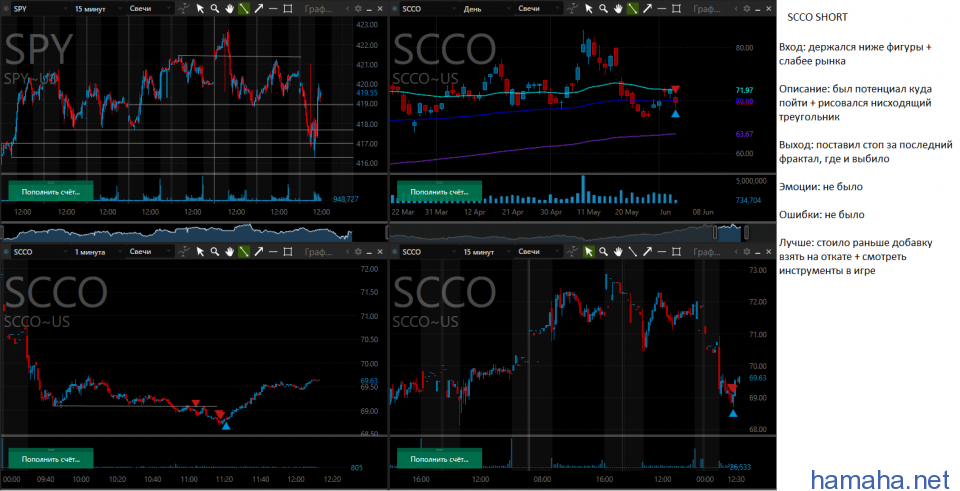Select rectangle tool in SCCO 1-minute chart

288,251
